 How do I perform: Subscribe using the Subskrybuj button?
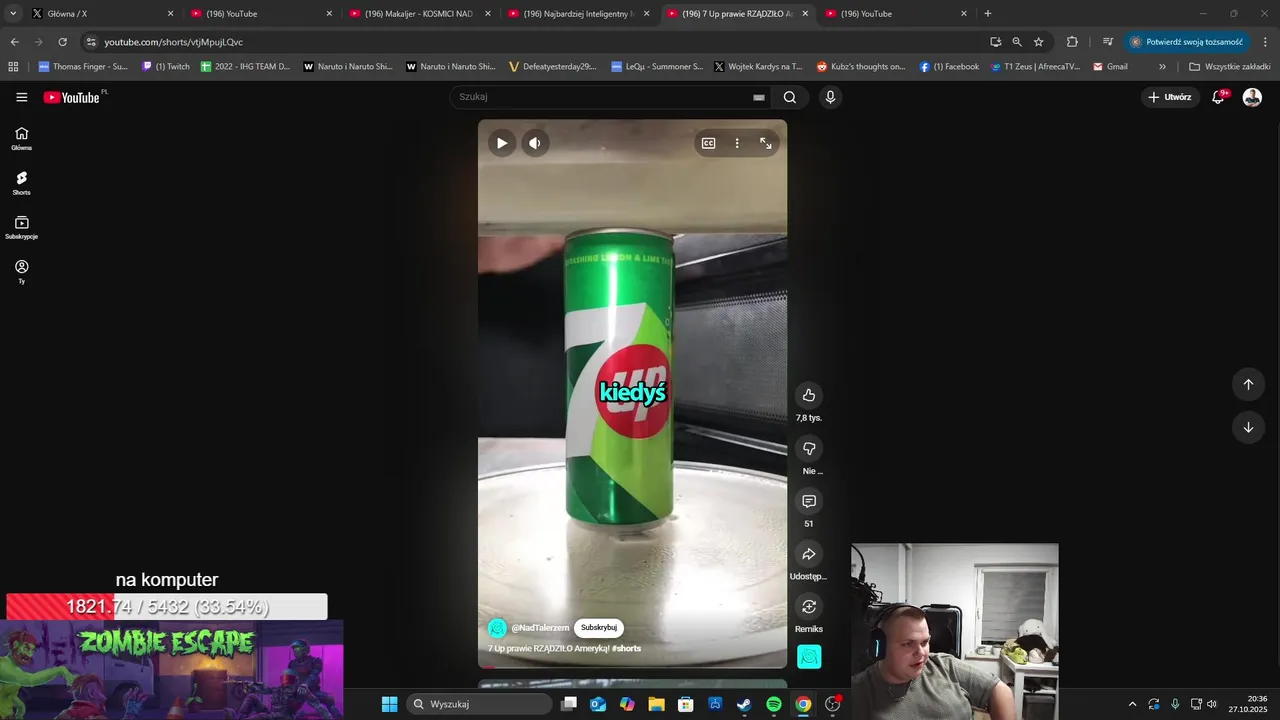[599, 628]
